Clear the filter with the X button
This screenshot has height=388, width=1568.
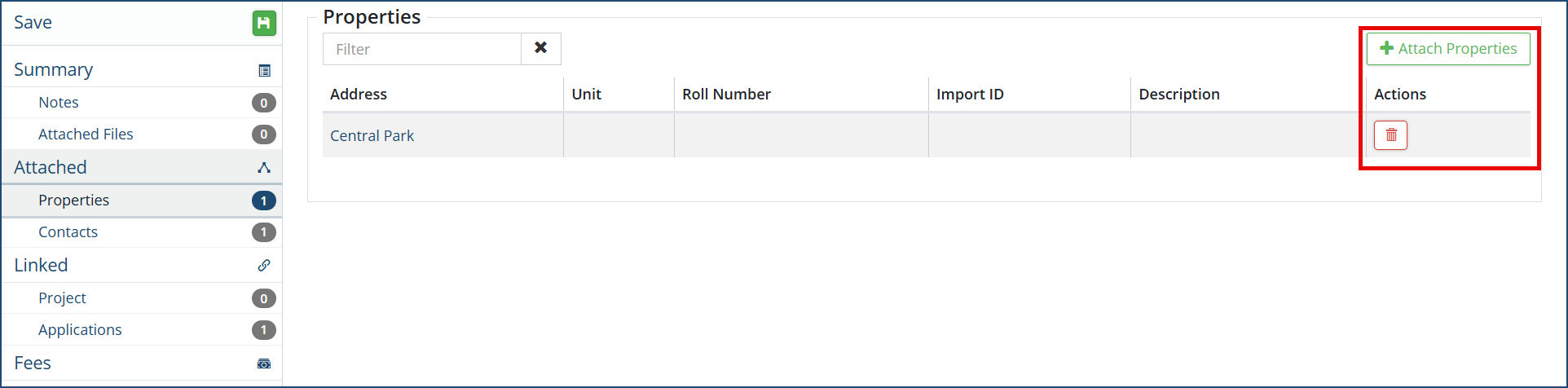[x=540, y=49]
